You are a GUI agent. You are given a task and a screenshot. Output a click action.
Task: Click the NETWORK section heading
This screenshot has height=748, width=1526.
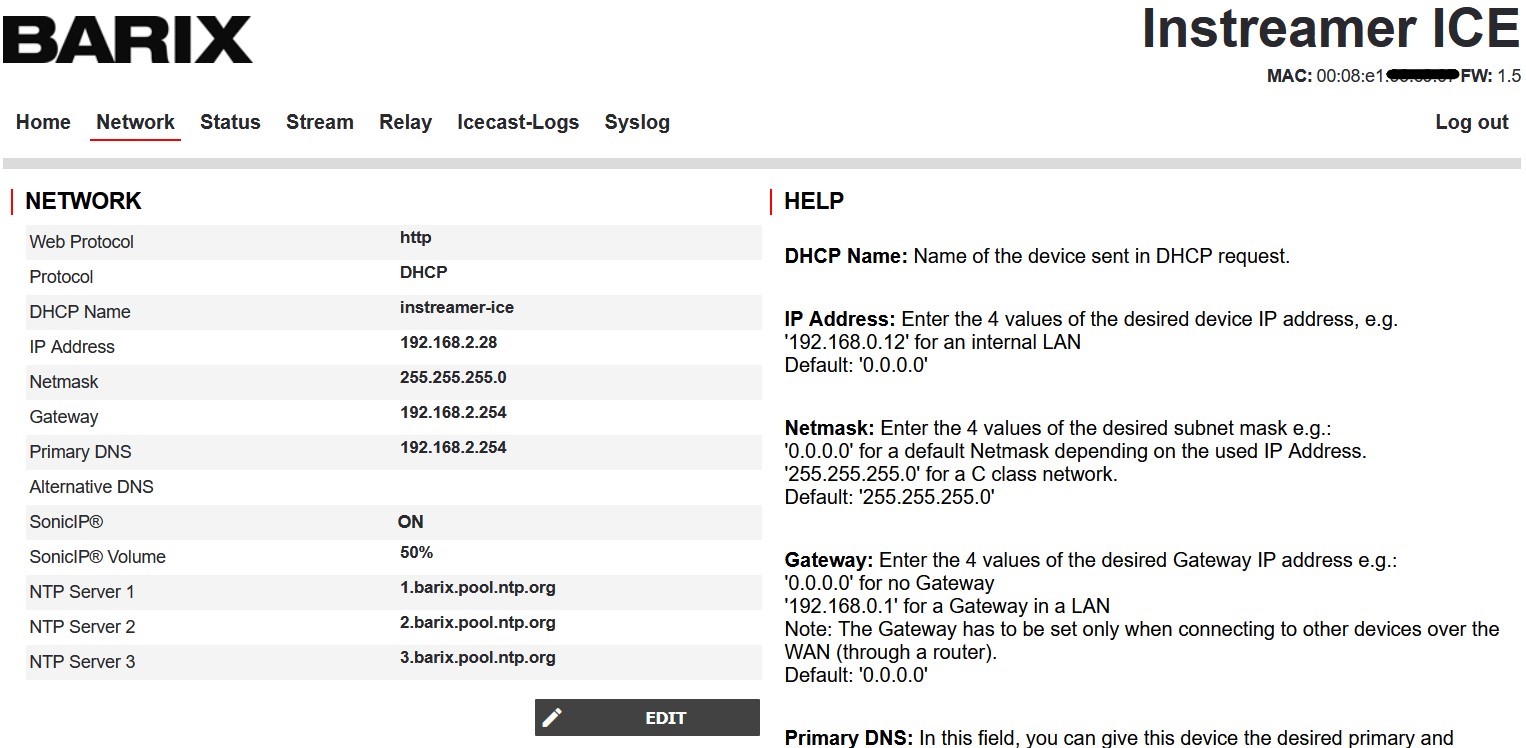(x=83, y=201)
